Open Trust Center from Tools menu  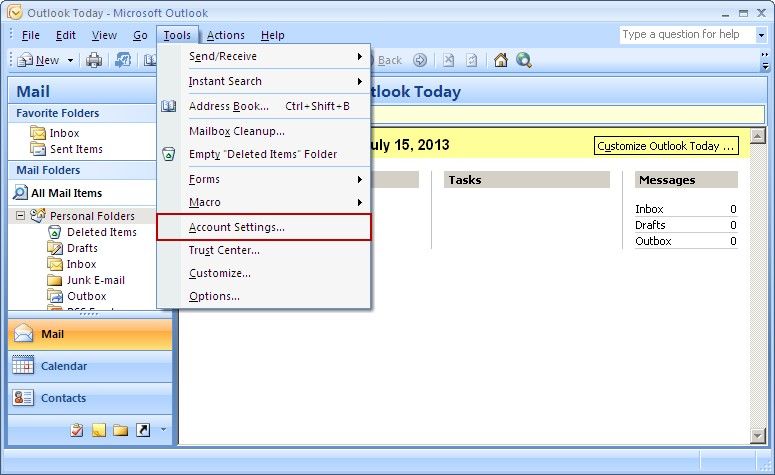[x=263, y=250]
